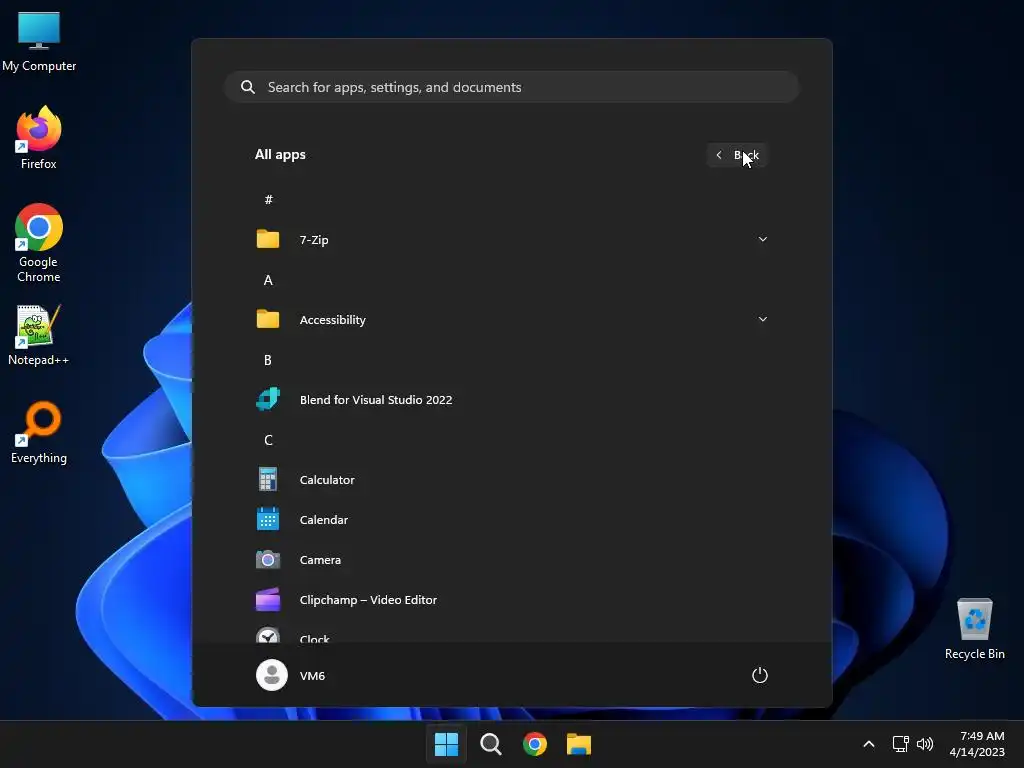This screenshot has width=1024, height=768.
Task: Click the VM6 user avatar
Action: tap(272, 675)
